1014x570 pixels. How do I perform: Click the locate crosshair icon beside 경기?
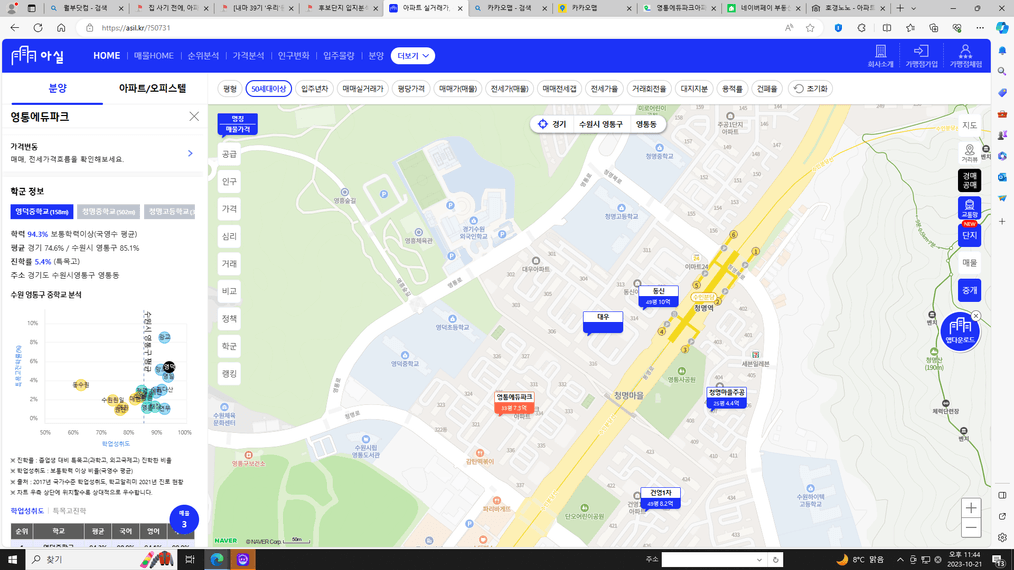pyautogui.click(x=543, y=124)
